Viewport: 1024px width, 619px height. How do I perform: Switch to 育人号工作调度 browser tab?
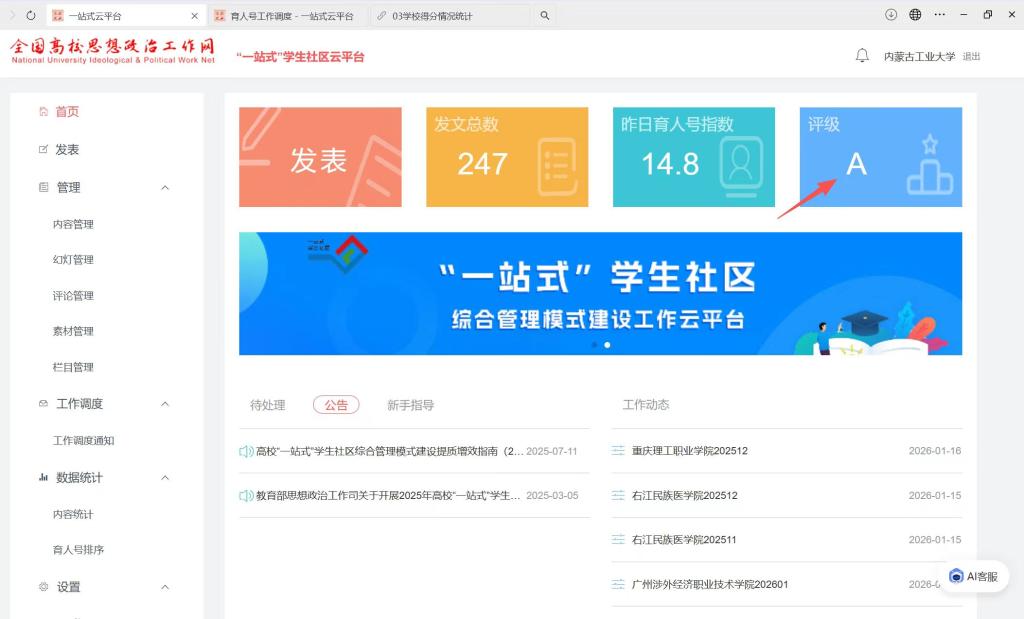point(285,16)
